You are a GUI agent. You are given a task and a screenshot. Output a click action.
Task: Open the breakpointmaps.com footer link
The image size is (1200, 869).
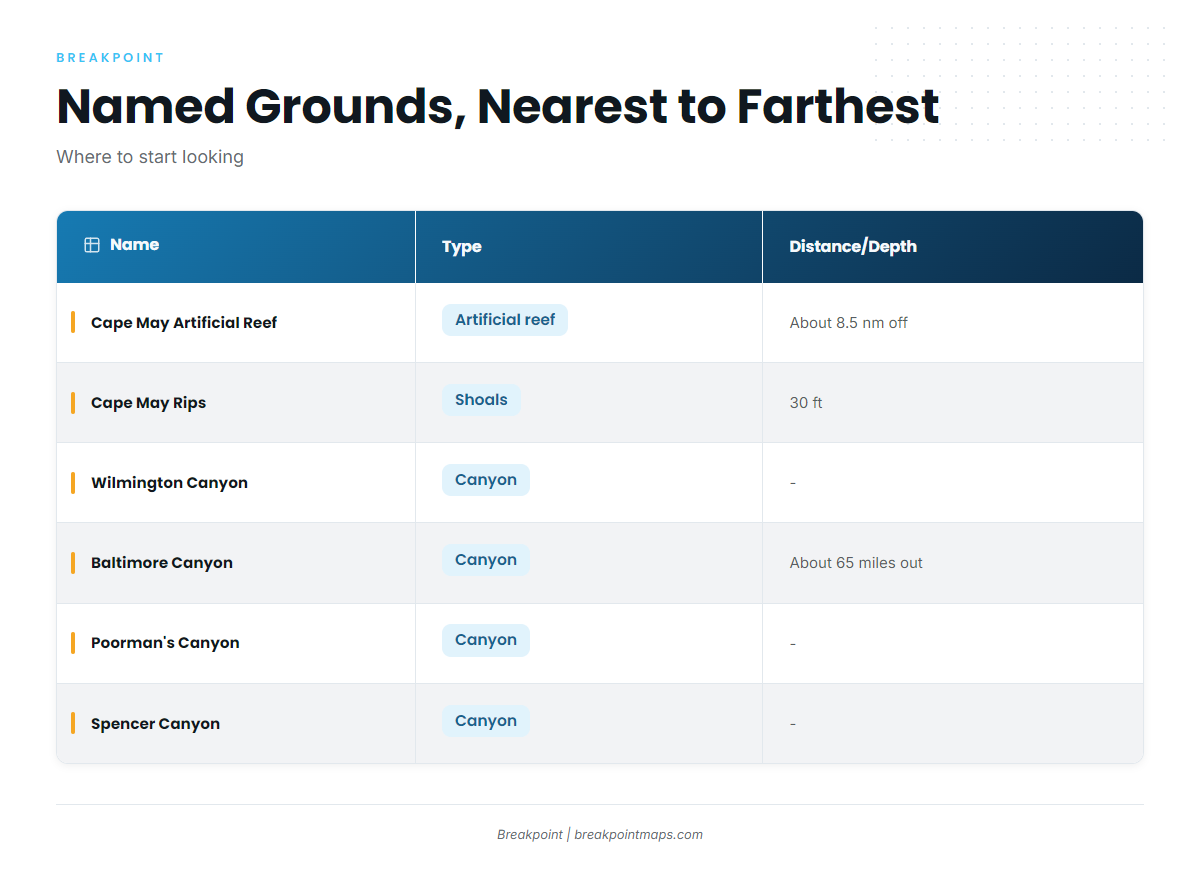tap(638, 834)
